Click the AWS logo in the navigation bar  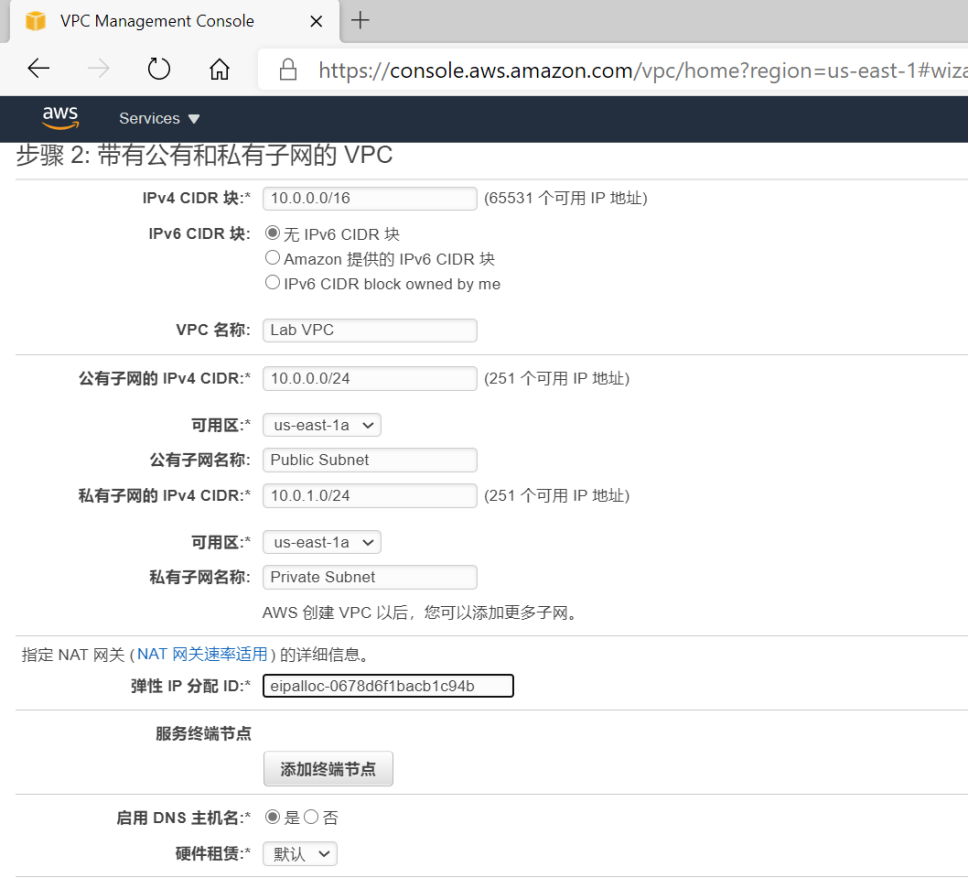pos(60,118)
